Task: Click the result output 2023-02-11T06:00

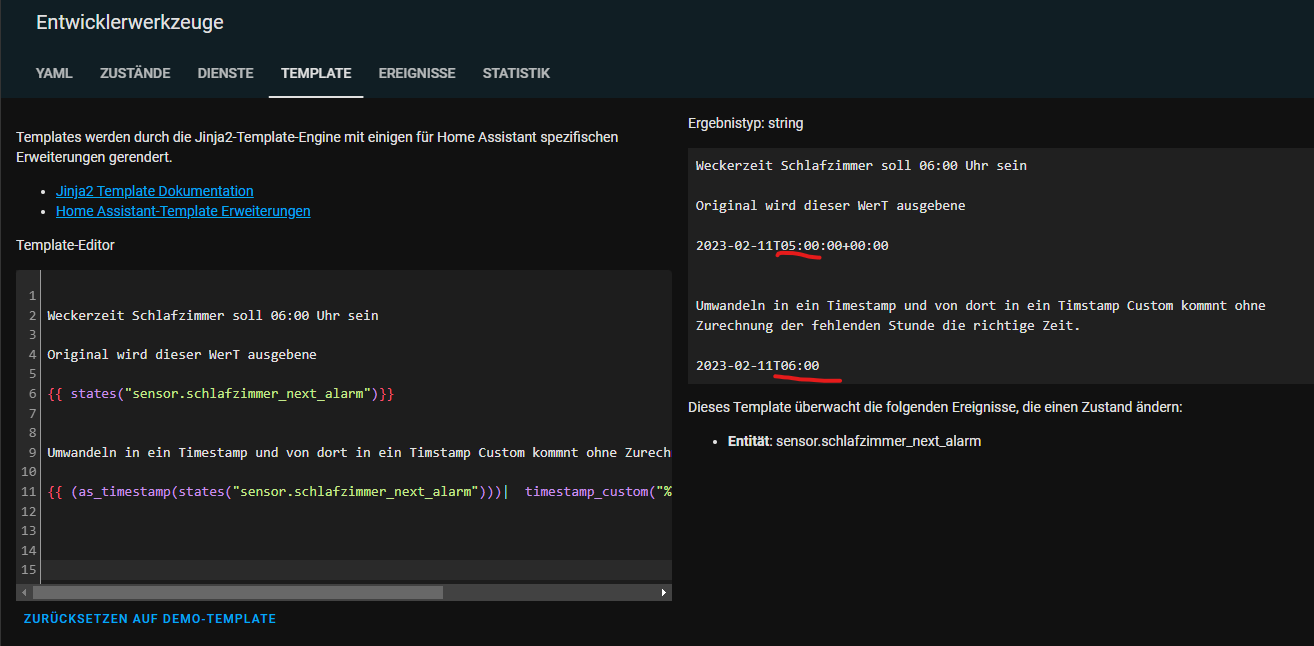Action: point(757,365)
